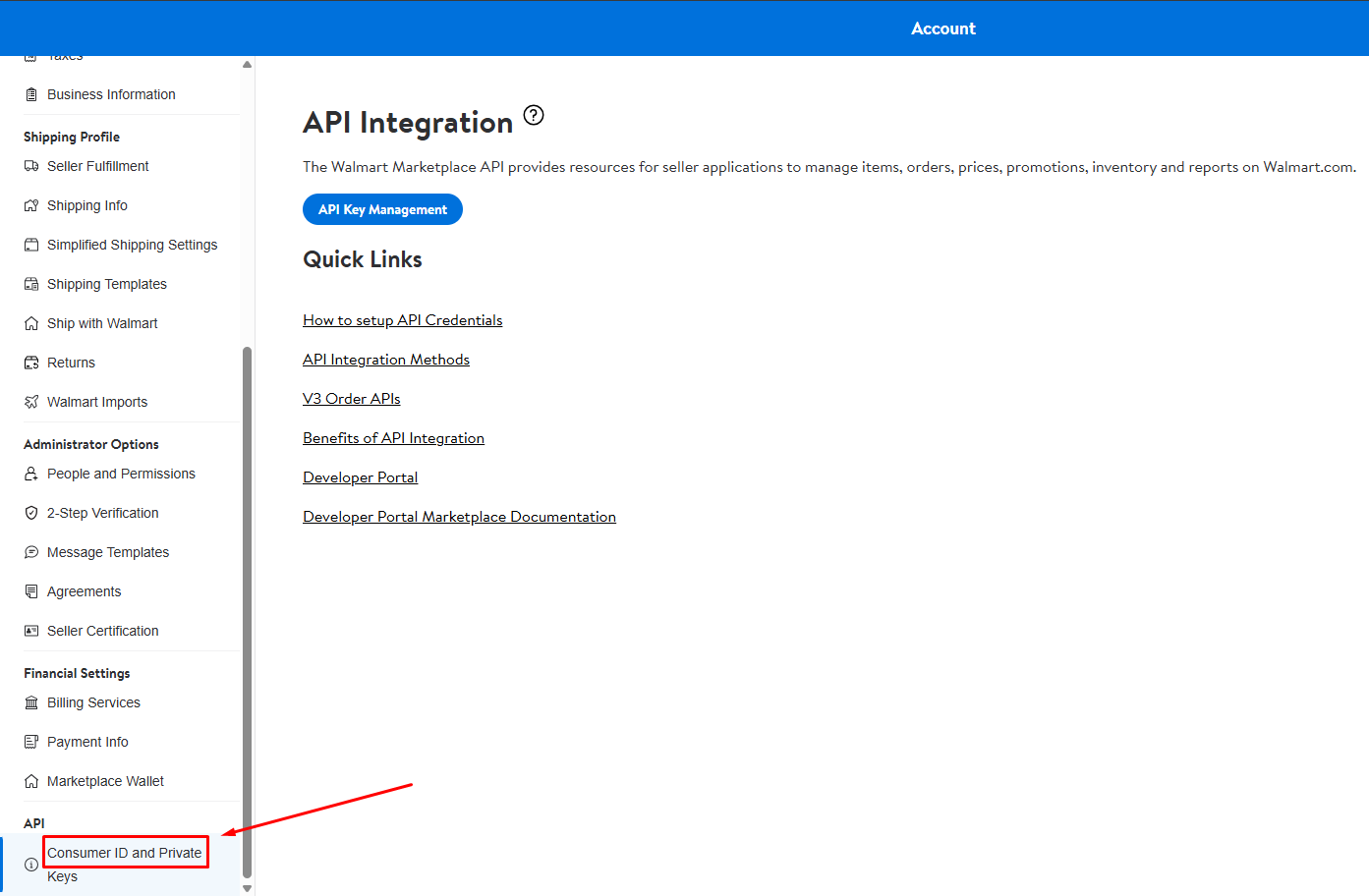Click the Shipping Templates icon

pyautogui.click(x=31, y=284)
